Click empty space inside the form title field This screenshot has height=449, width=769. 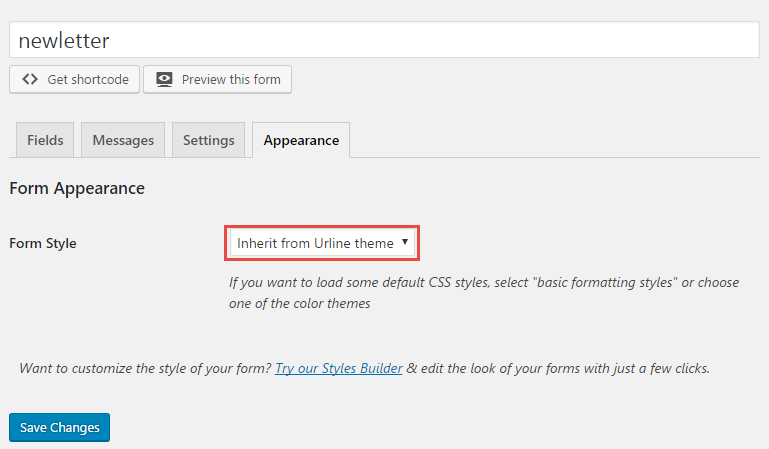[432, 40]
